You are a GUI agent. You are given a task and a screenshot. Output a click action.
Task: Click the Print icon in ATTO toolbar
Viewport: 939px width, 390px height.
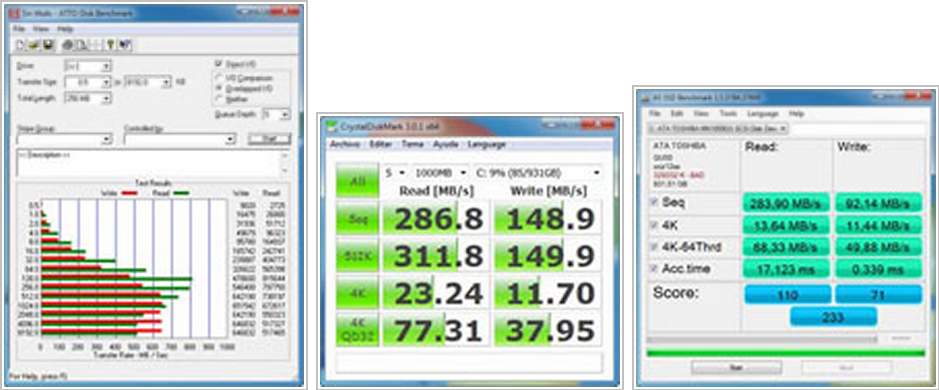tap(67, 44)
